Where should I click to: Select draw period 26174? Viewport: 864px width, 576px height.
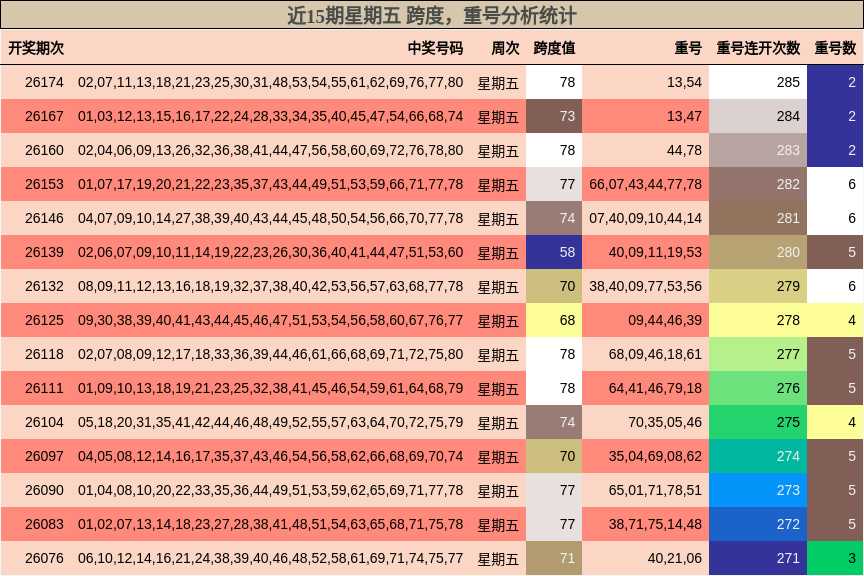(44, 82)
